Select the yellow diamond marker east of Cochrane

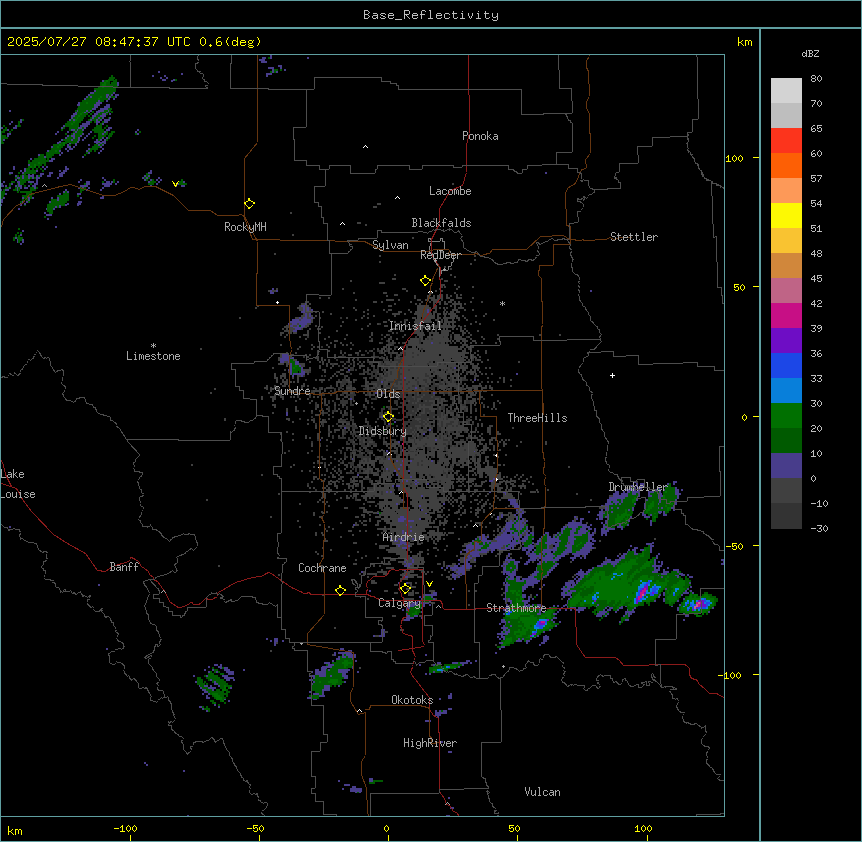(340, 590)
